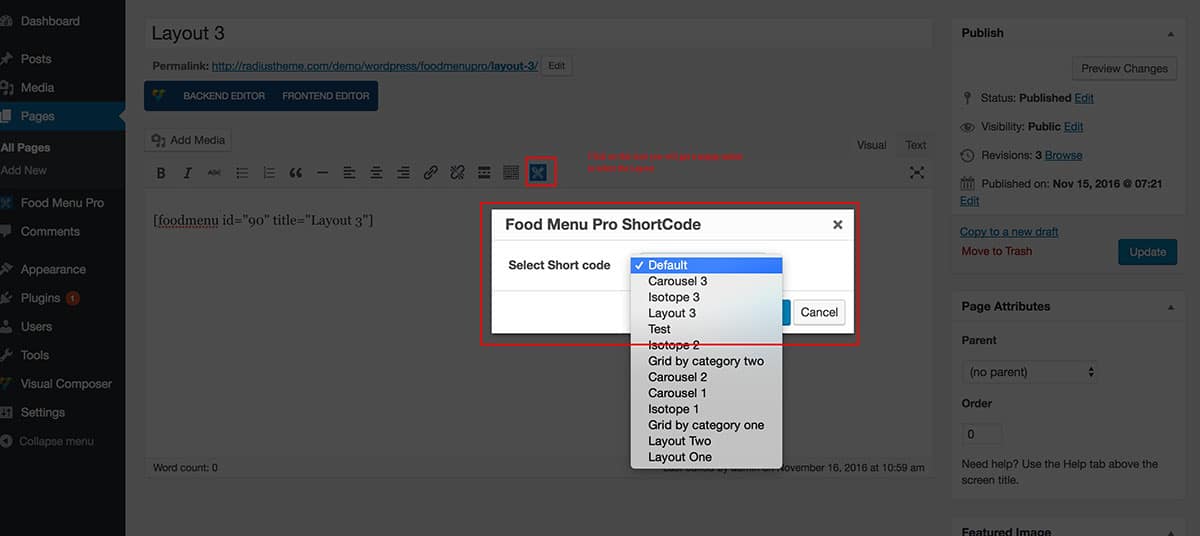Click the Frontend Editor button

point(326,96)
